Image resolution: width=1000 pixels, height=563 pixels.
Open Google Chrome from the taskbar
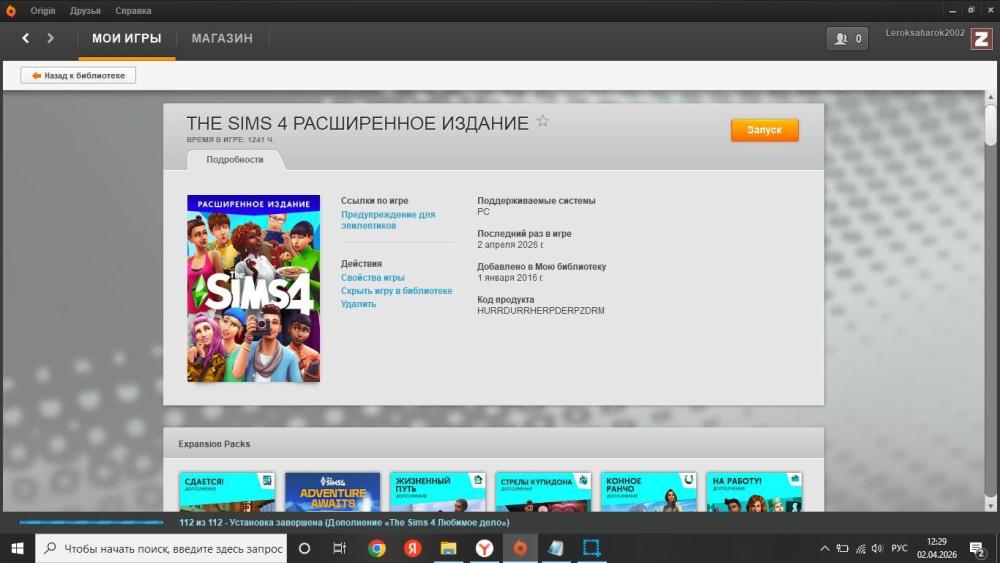click(x=377, y=548)
